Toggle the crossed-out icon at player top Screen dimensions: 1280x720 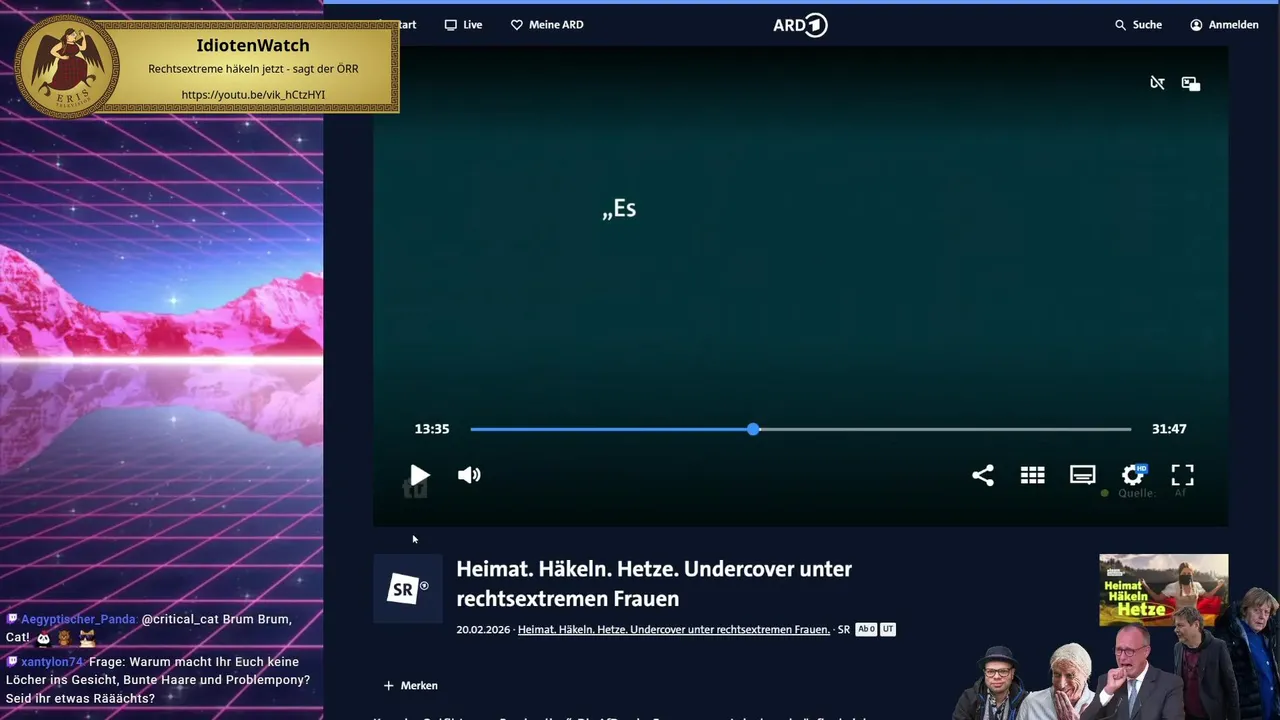(1157, 83)
